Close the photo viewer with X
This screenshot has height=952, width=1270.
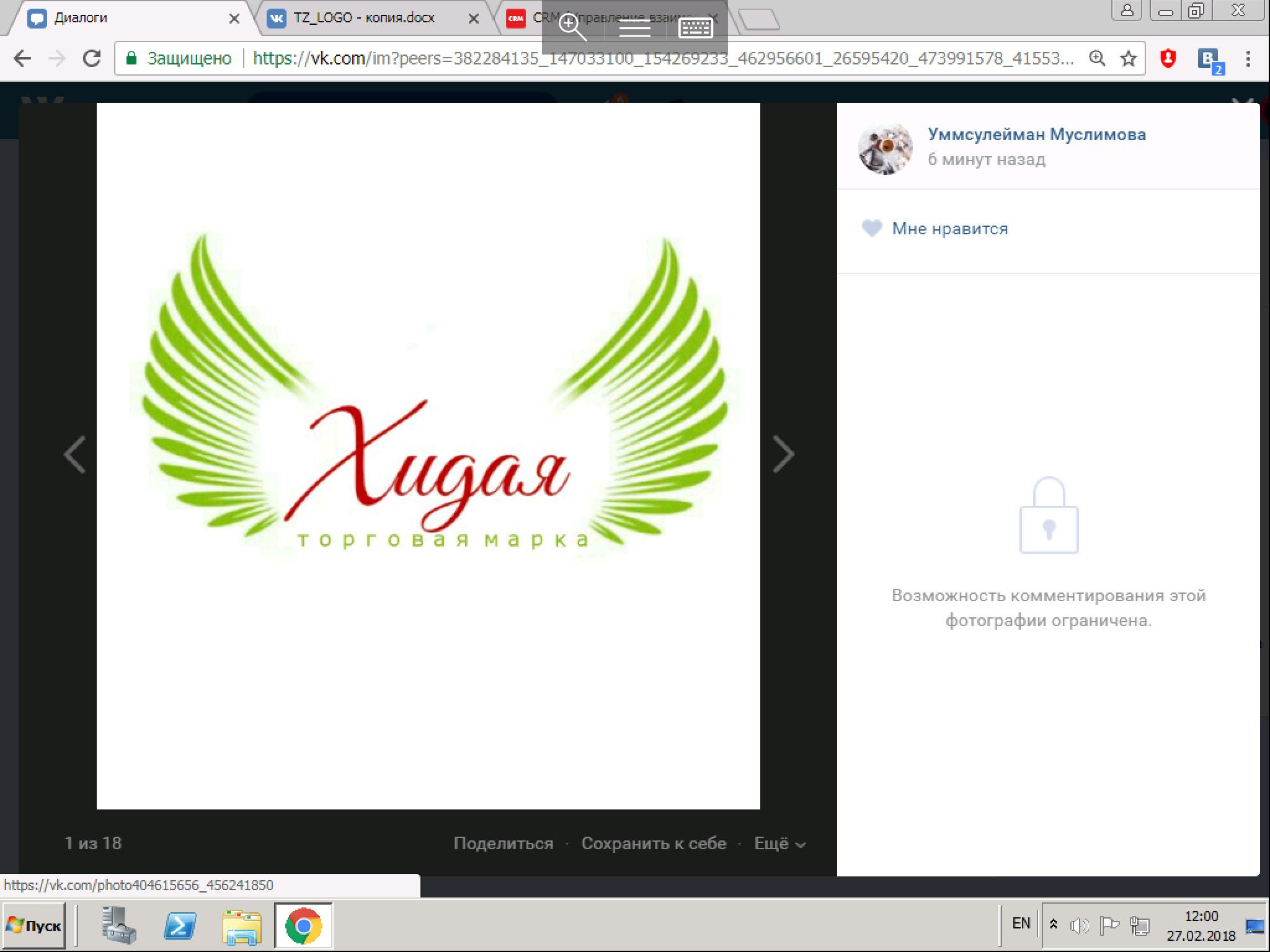1243,105
